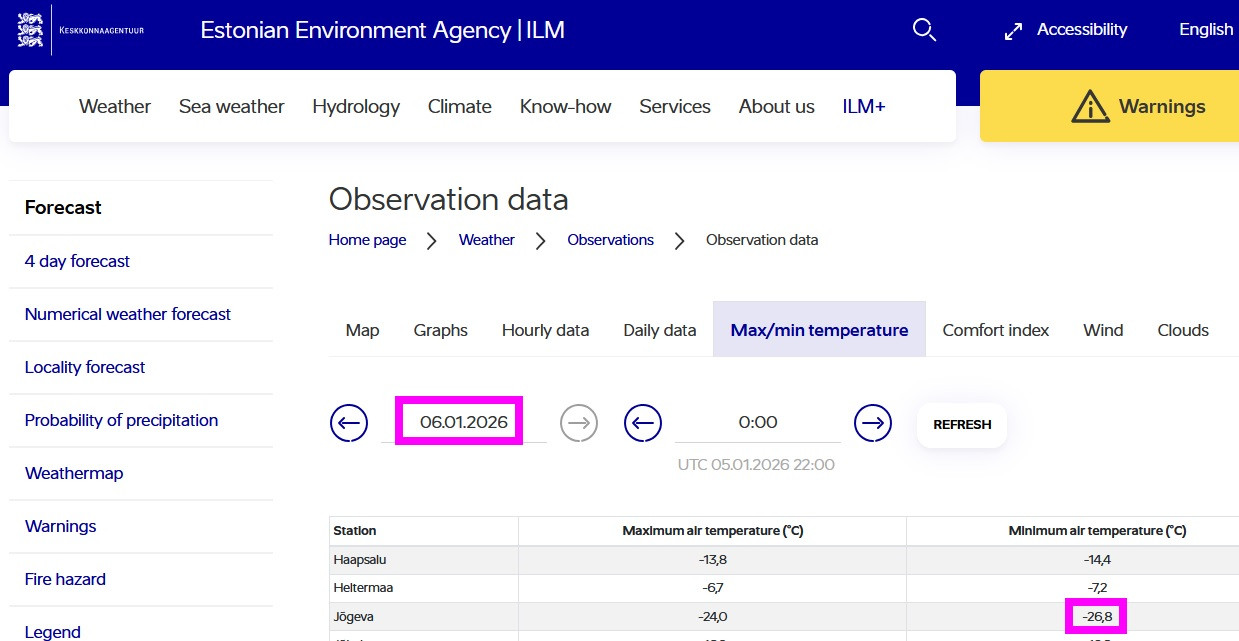Screen dimensions: 1239x641
Task: Click the Accessibility arrows icon
Action: pyautogui.click(x=1013, y=31)
